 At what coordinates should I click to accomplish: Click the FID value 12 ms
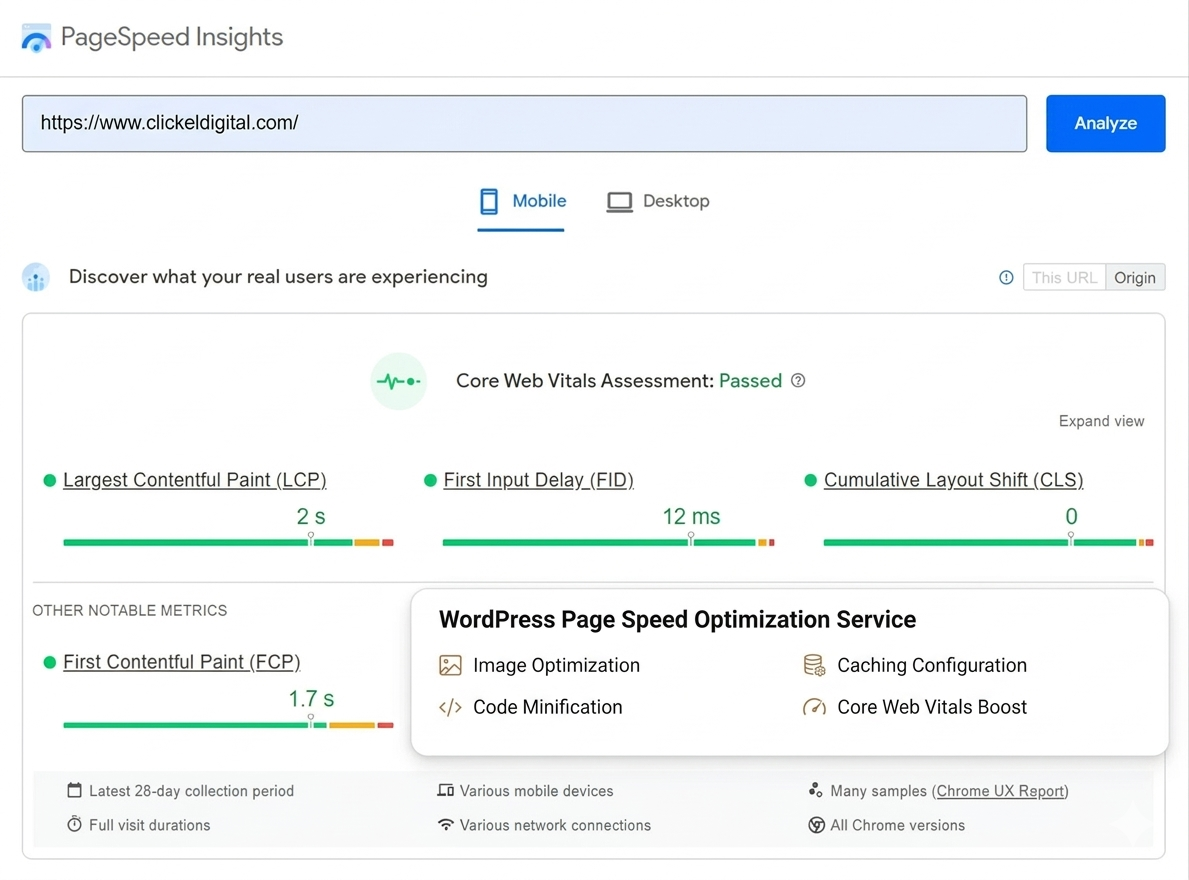tap(692, 517)
